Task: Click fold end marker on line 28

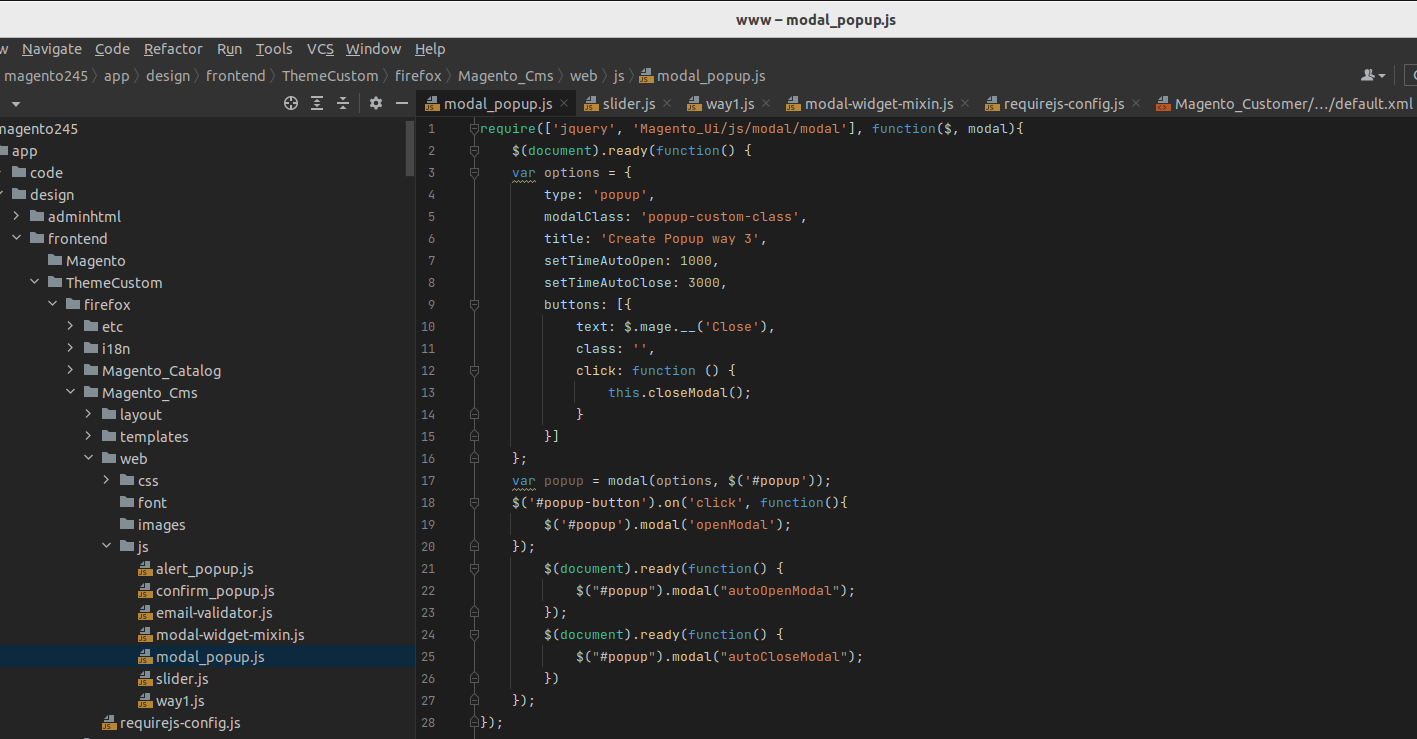Action: click(x=474, y=723)
